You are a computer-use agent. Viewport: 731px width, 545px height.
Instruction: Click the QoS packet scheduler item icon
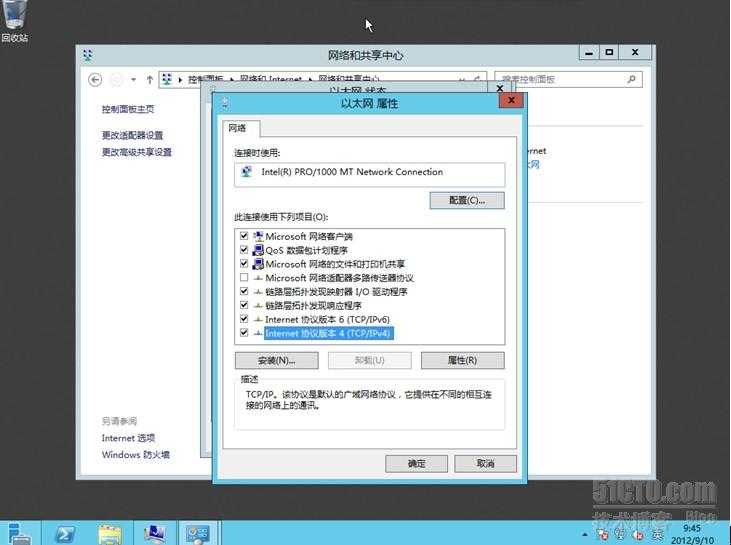pos(258,250)
